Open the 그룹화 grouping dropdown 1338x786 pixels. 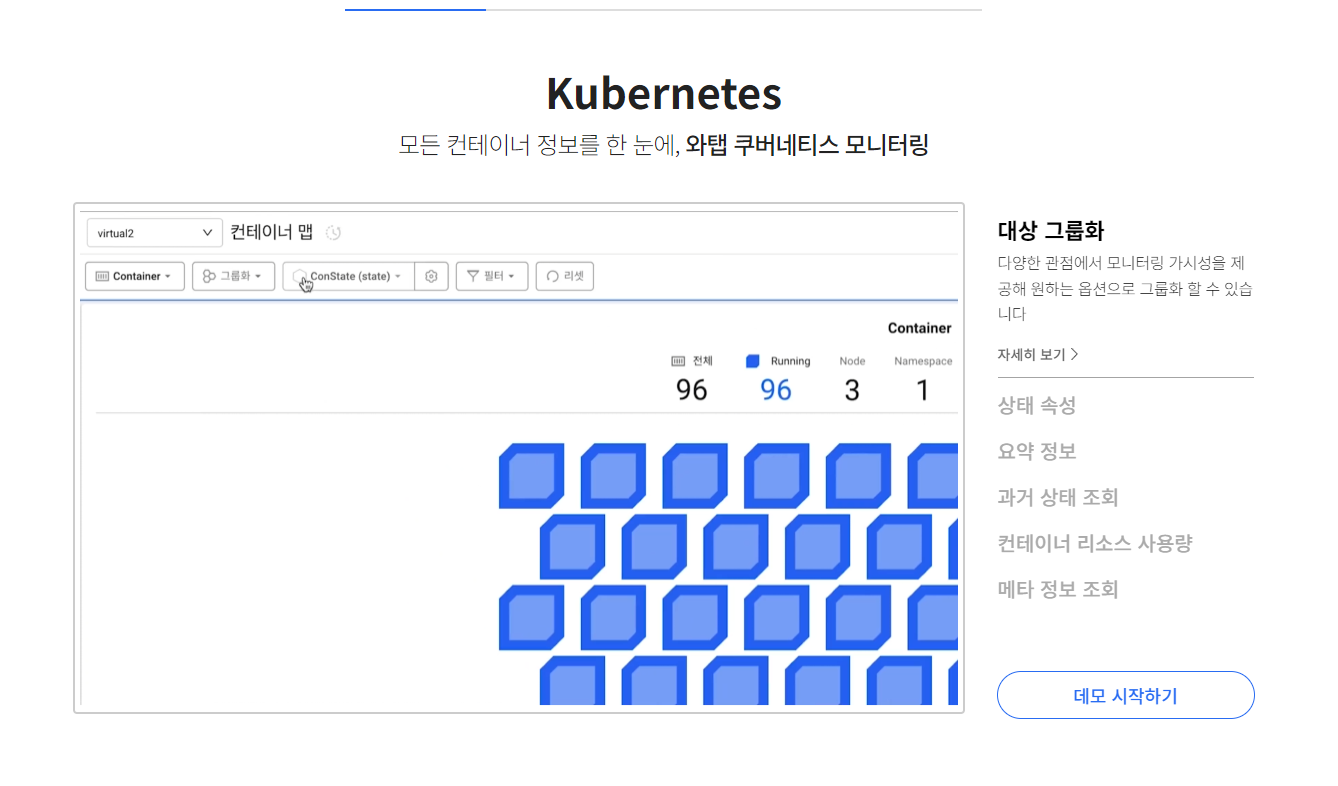233,276
